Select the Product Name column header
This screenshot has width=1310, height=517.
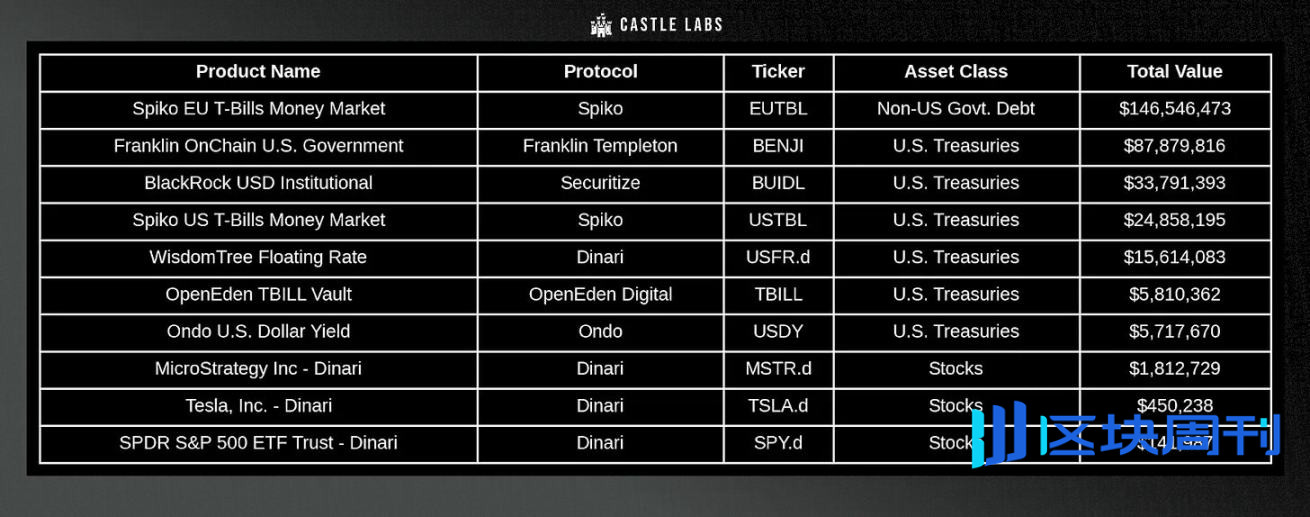[x=258, y=72]
